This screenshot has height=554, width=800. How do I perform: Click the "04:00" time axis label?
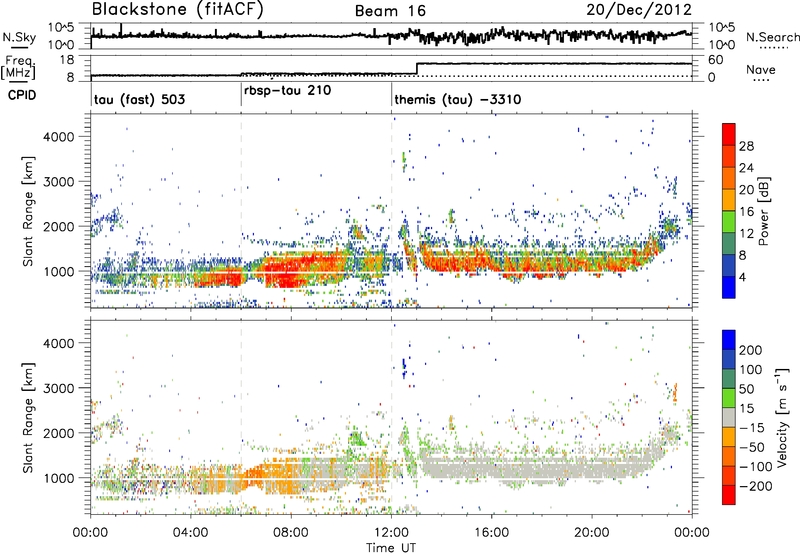coord(190,533)
